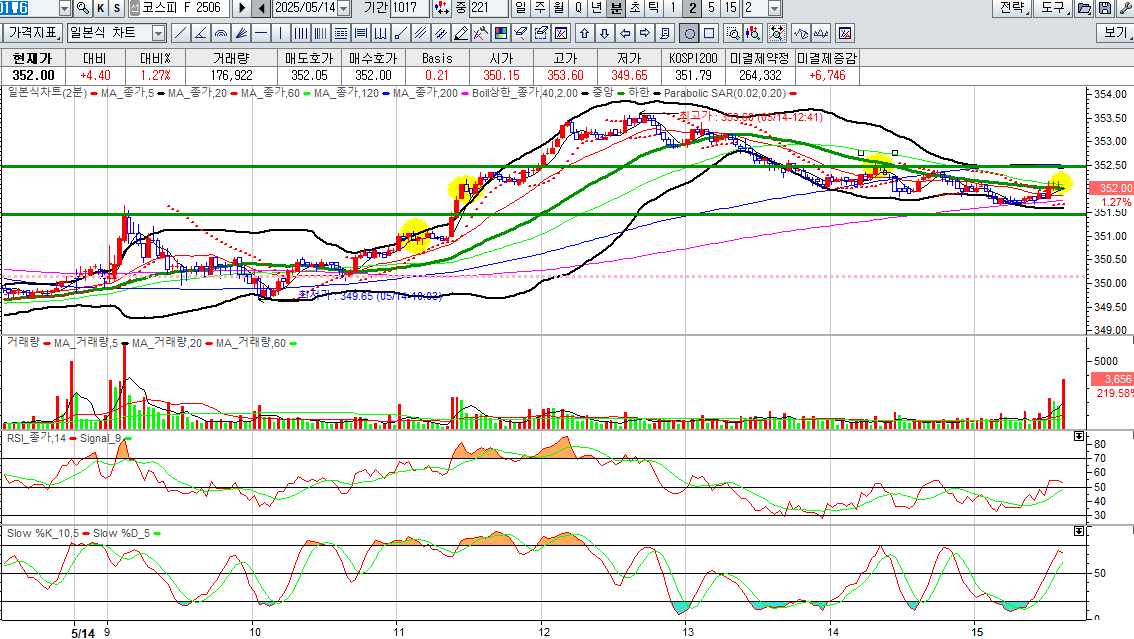The height and width of the screenshot is (639, 1134).
Task: Set the 5-minute interval button
Action: (711, 8)
